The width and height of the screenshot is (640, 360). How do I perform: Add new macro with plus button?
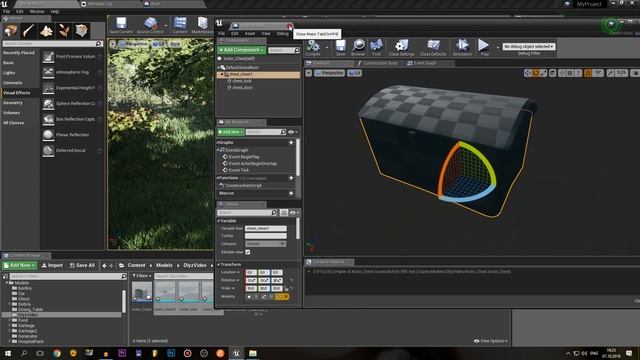291,193
